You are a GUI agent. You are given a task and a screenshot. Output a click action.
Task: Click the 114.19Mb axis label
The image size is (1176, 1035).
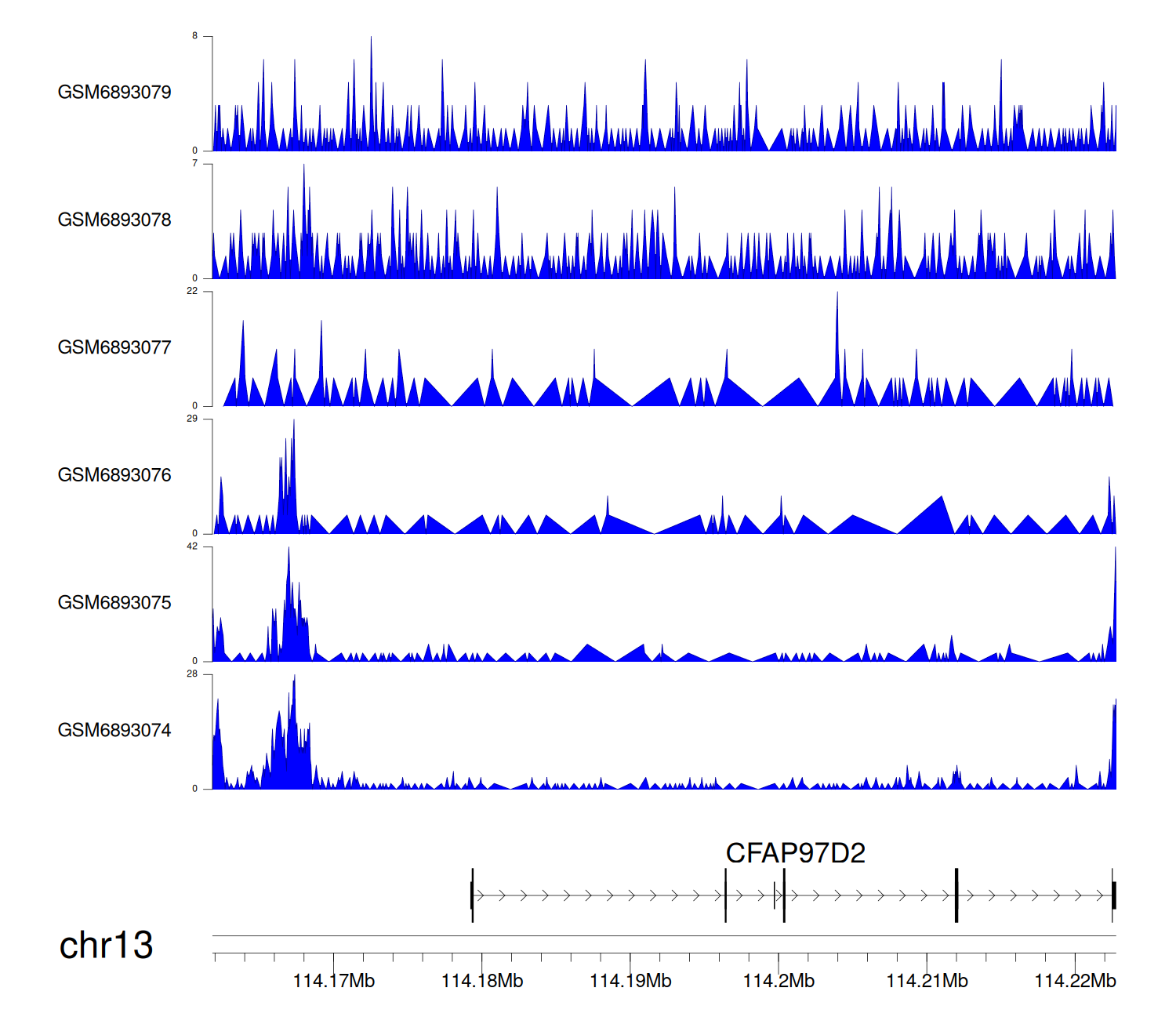(x=630, y=982)
